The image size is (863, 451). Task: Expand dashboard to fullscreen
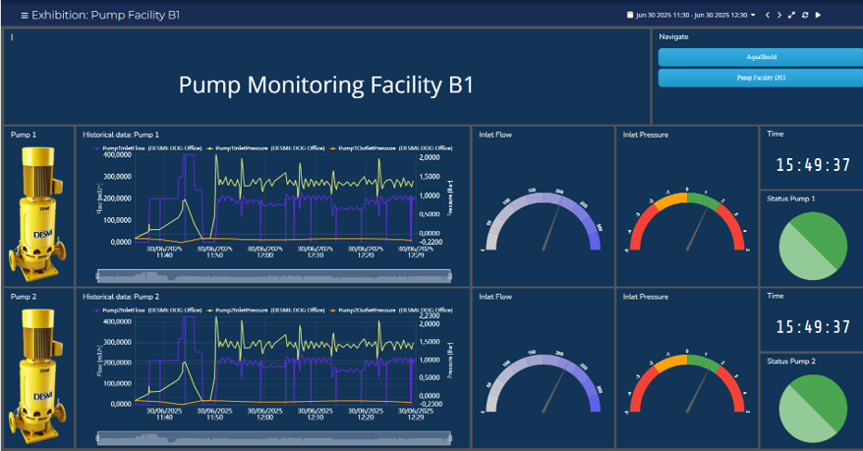[x=792, y=15]
